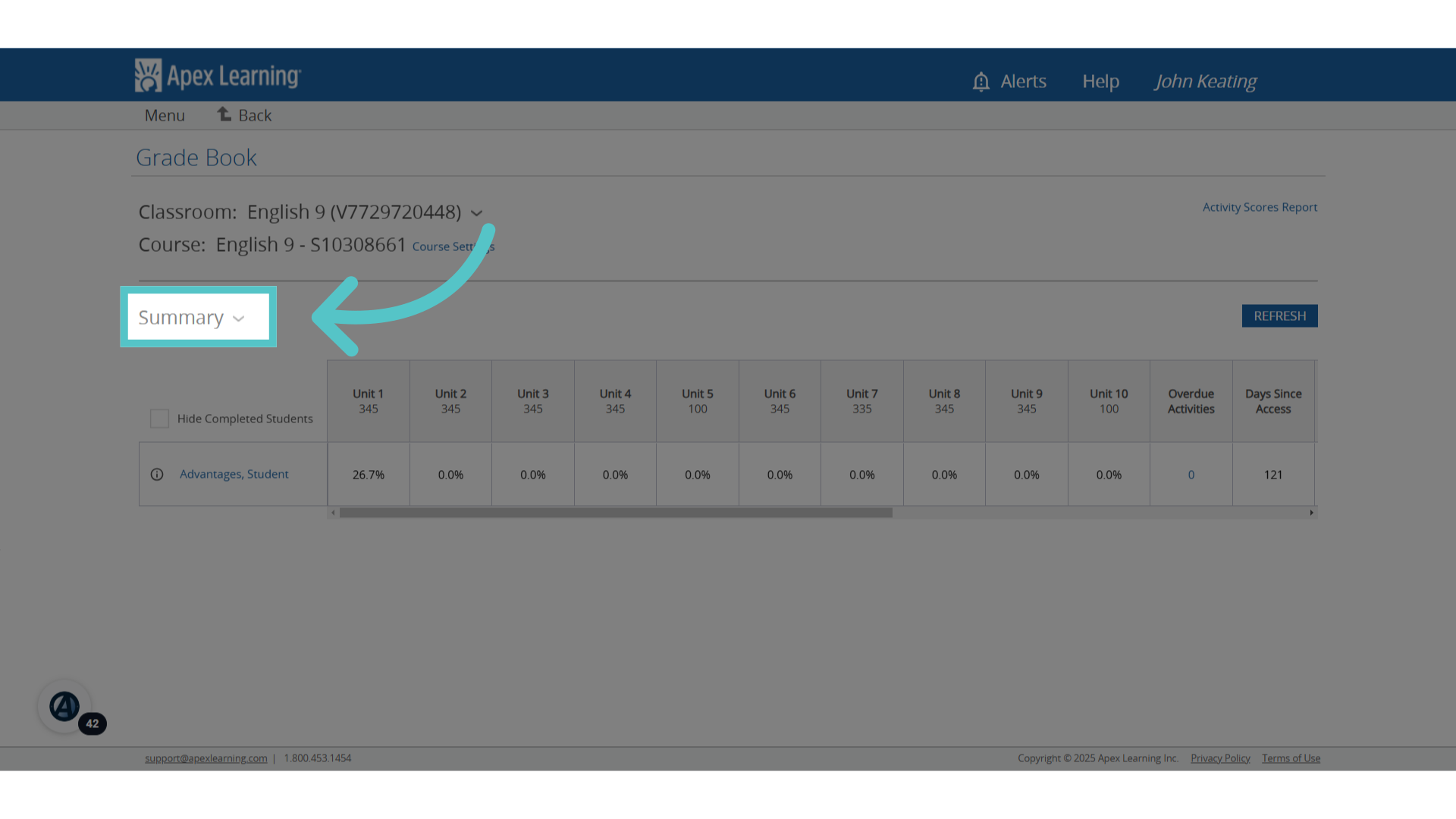Open Course Settings link
1456x819 pixels.
453,246
